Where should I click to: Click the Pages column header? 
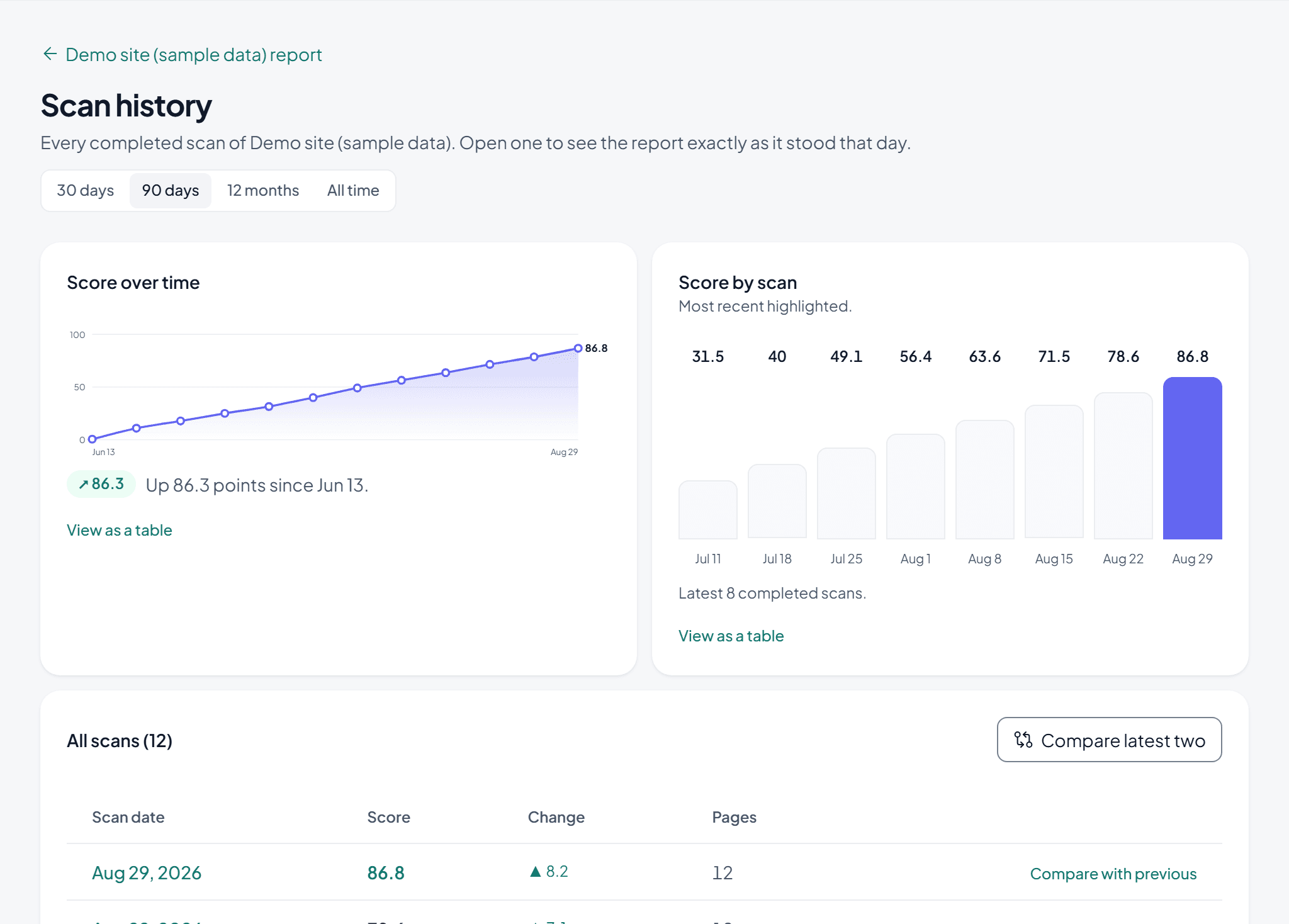tap(735, 817)
